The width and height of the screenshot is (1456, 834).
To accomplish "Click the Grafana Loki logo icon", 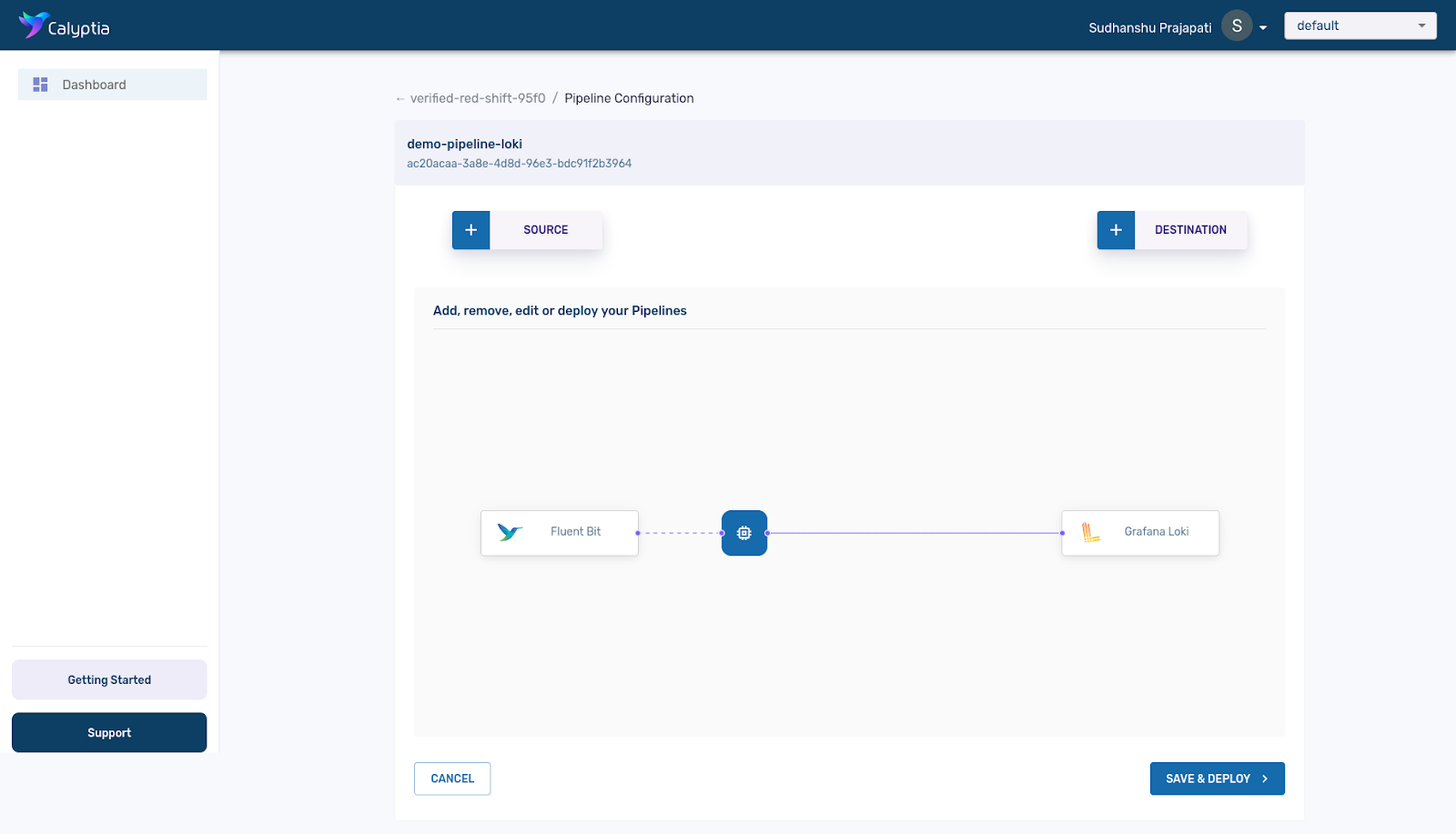I will pos(1090,532).
